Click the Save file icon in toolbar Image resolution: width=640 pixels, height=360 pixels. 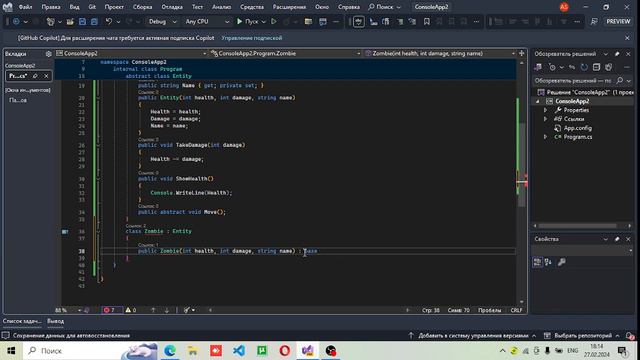tap(82, 22)
